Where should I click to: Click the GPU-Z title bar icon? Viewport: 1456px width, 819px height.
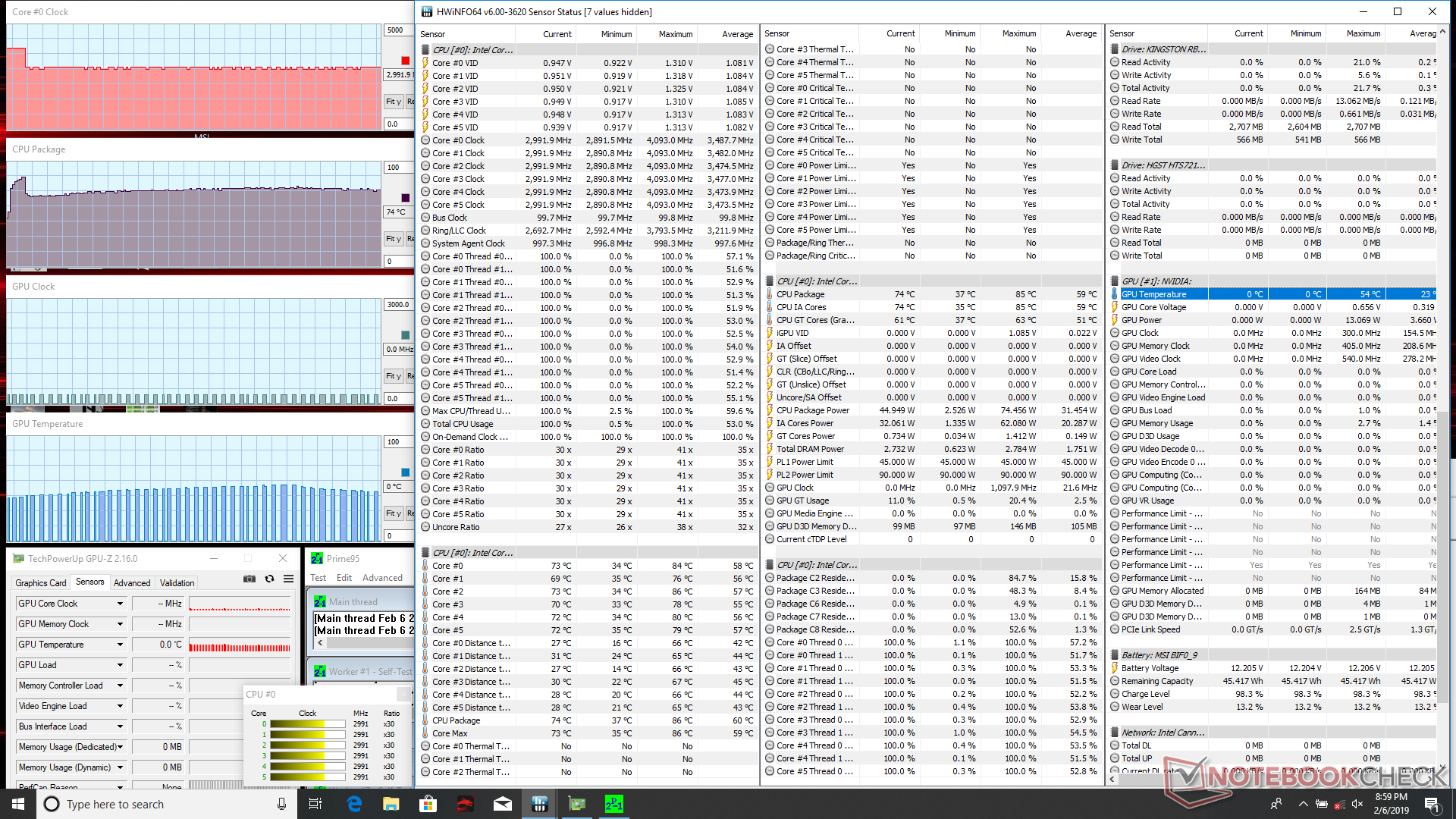click(19, 558)
